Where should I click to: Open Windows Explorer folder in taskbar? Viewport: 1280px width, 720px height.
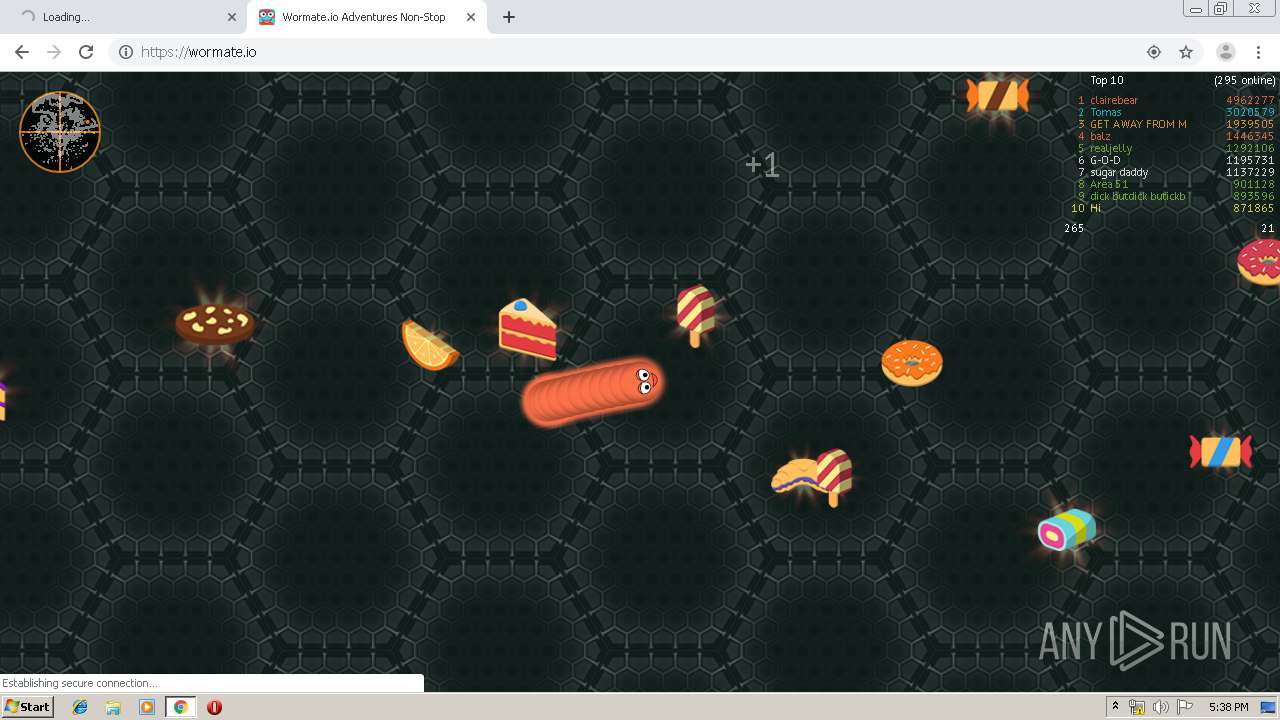click(x=113, y=707)
